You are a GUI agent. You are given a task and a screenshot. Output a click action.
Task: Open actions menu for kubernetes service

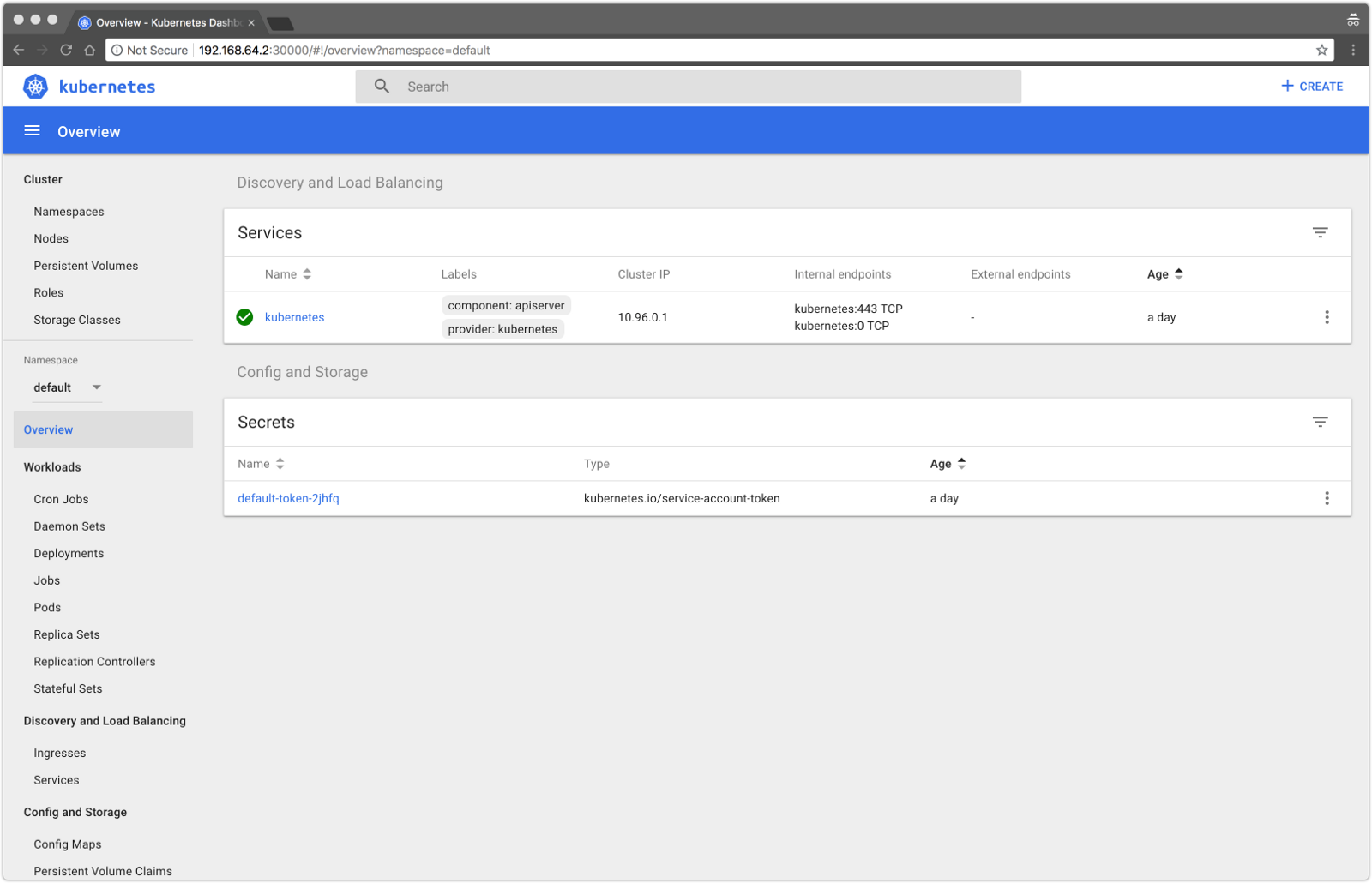click(1326, 317)
